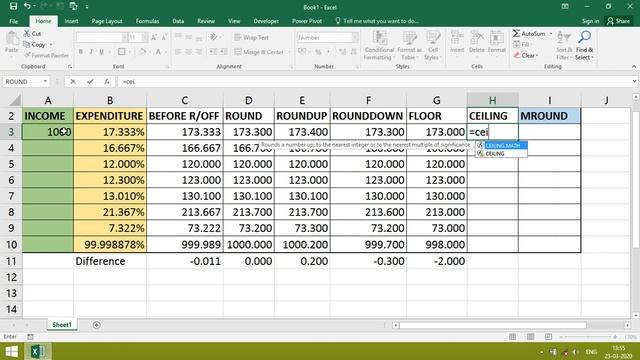The height and width of the screenshot is (360, 640).
Task: Click the Share button
Action: tap(618, 21)
